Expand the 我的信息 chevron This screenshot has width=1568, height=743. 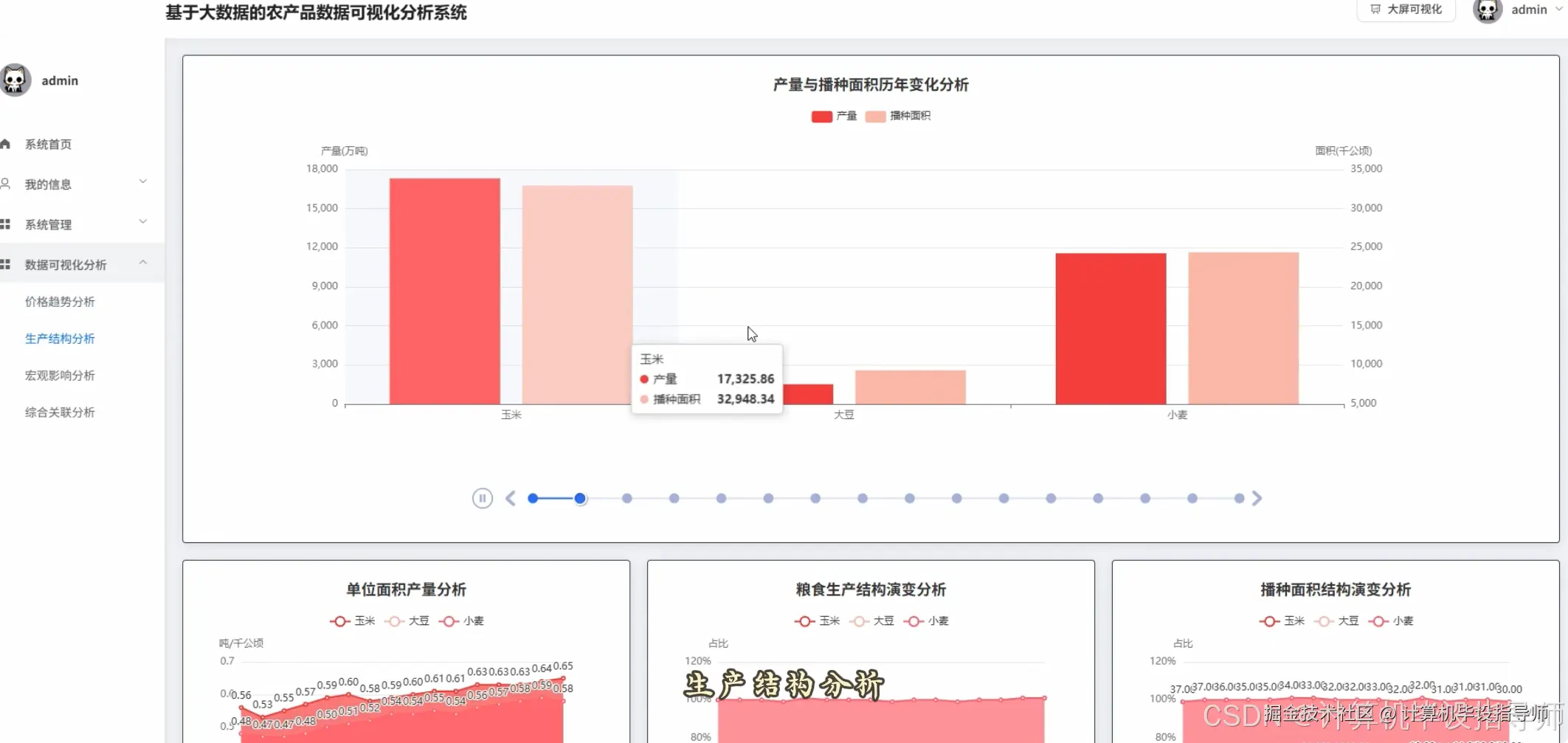click(143, 182)
